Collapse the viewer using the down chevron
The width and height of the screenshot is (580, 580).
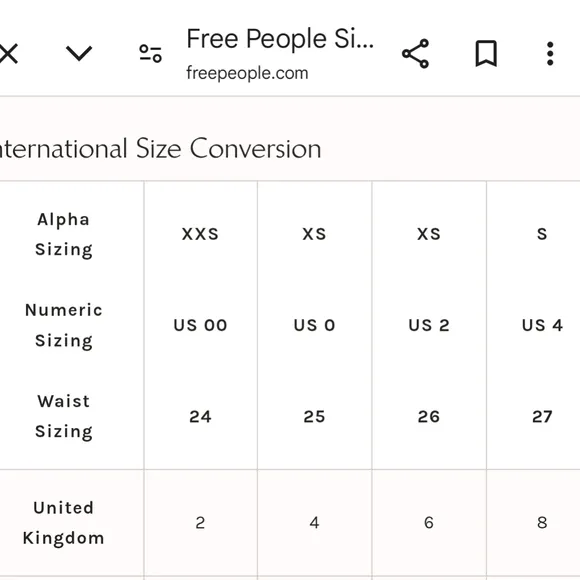pyautogui.click(x=79, y=54)
